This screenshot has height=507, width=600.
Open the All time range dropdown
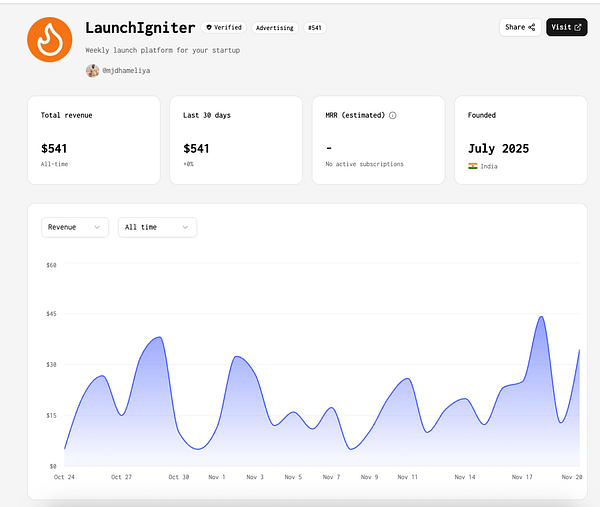[157, 227]
